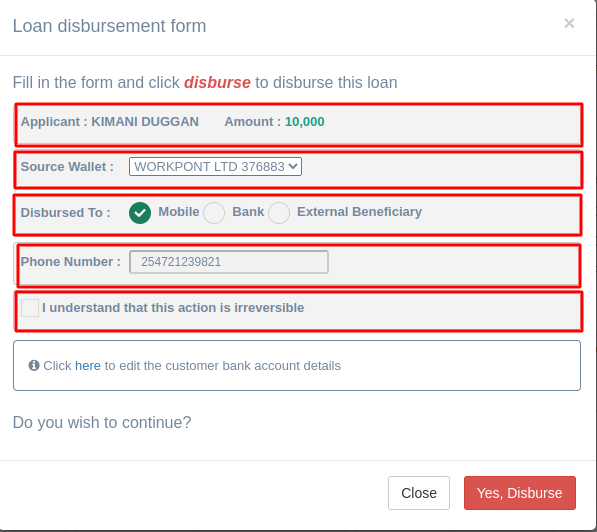Click the Source Wallet dropdown chevron arrow

(x=293, y=166)
